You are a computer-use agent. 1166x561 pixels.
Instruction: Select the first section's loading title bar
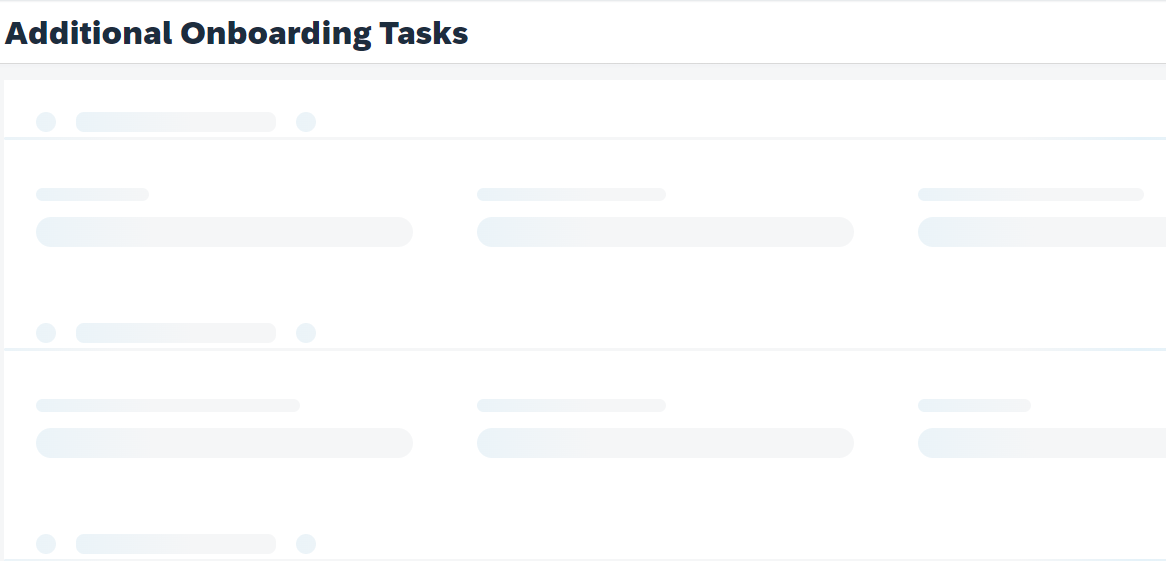tap(176, 122)
